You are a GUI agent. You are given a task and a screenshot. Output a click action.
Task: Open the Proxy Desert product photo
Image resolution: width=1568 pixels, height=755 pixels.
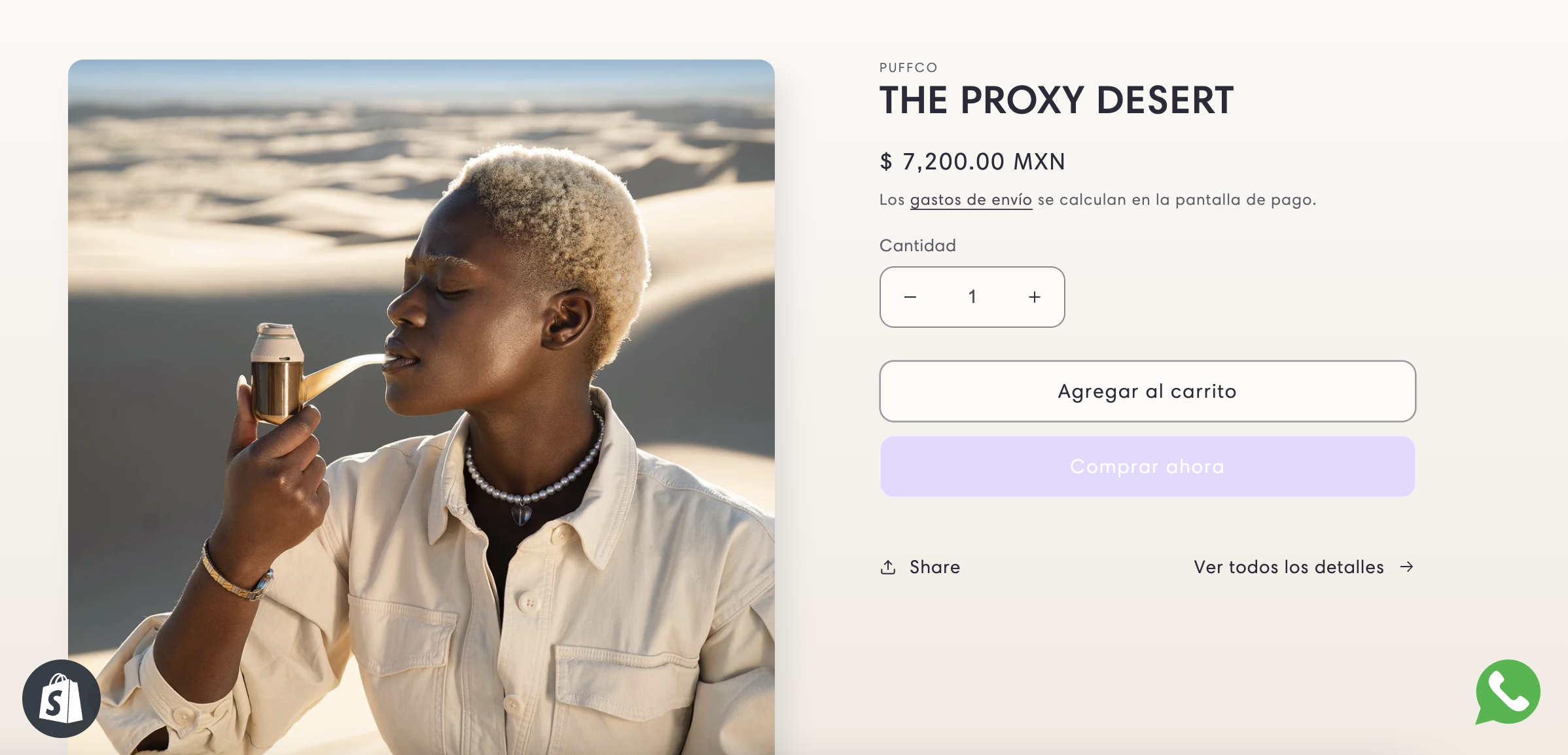421,407
